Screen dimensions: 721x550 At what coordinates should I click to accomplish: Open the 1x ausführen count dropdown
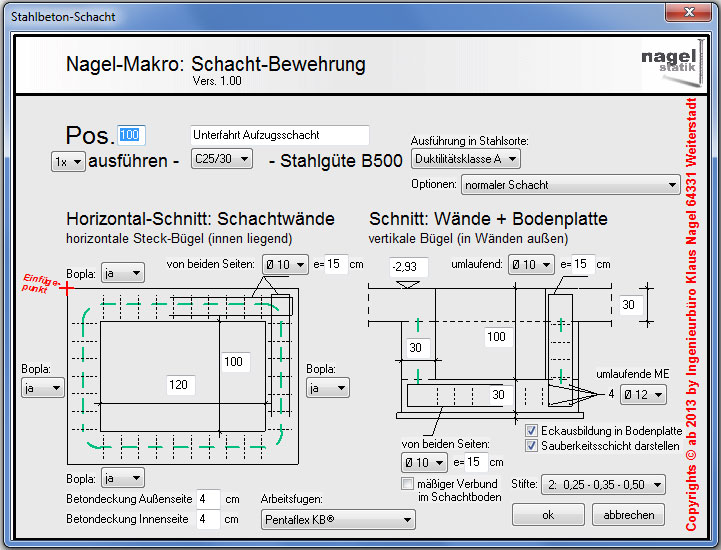point(68,161)
